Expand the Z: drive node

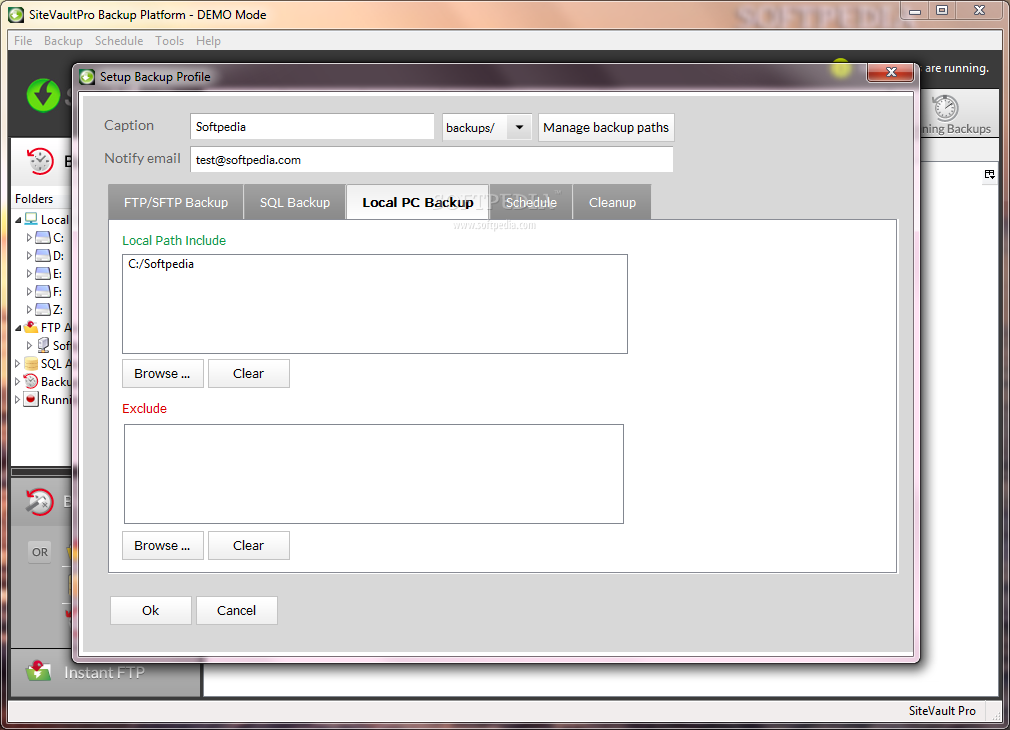[x=29, y=309]
